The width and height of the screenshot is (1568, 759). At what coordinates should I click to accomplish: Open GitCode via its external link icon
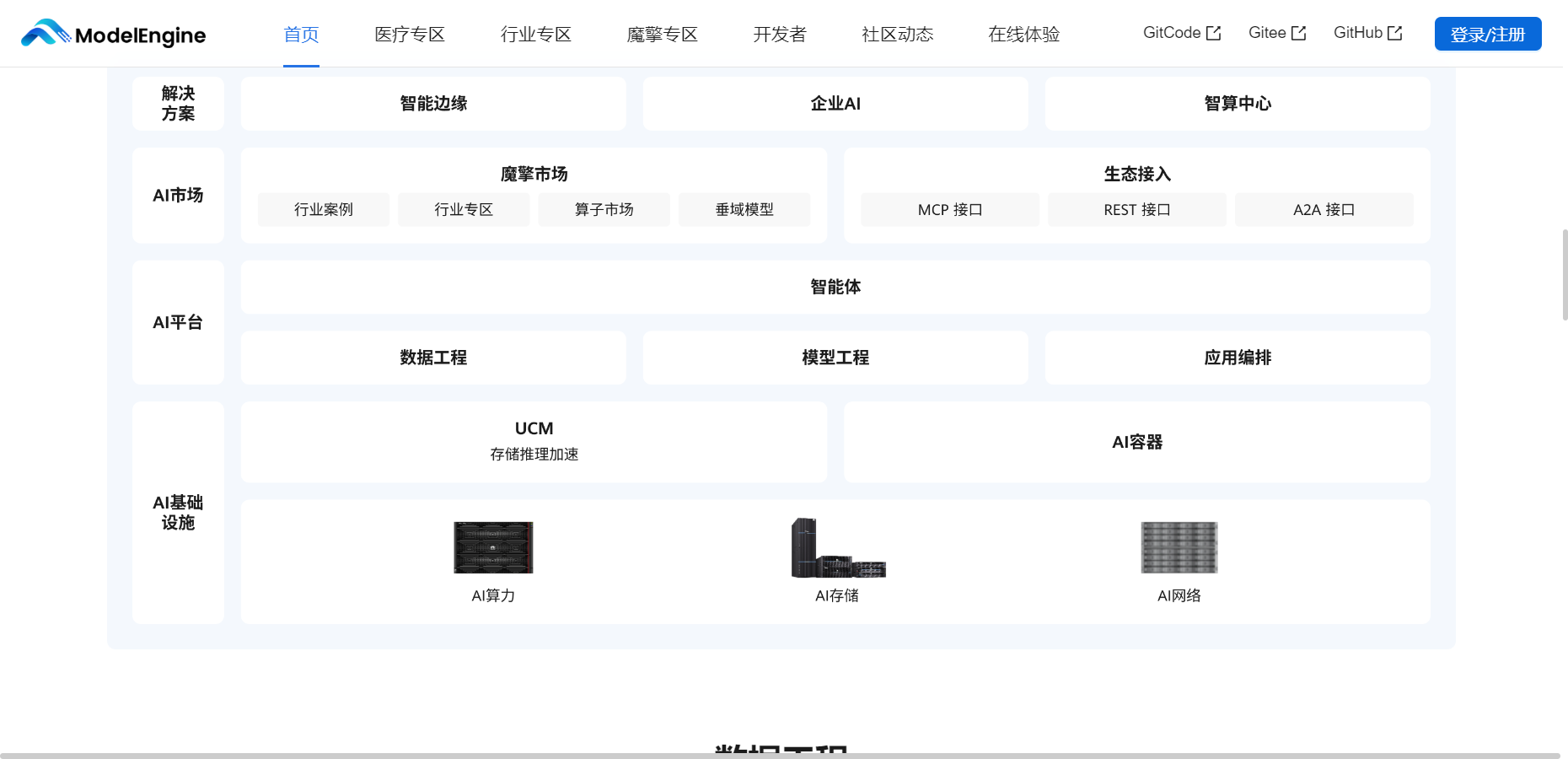pos(1215,32)
